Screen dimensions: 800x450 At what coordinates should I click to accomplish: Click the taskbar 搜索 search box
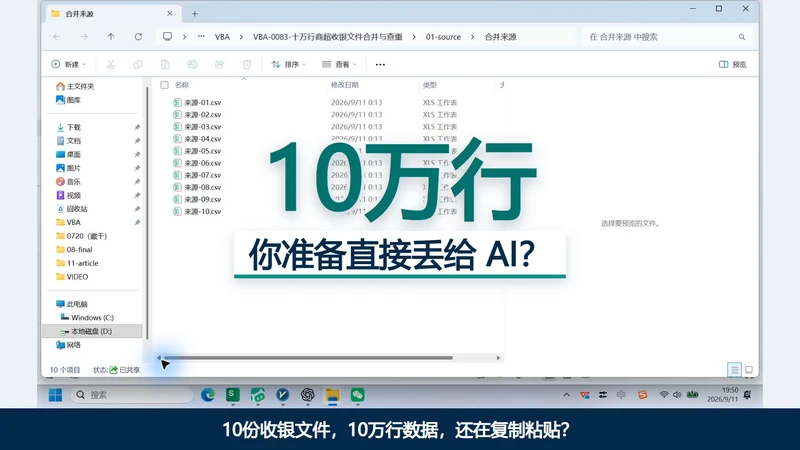tap(132, 395)
